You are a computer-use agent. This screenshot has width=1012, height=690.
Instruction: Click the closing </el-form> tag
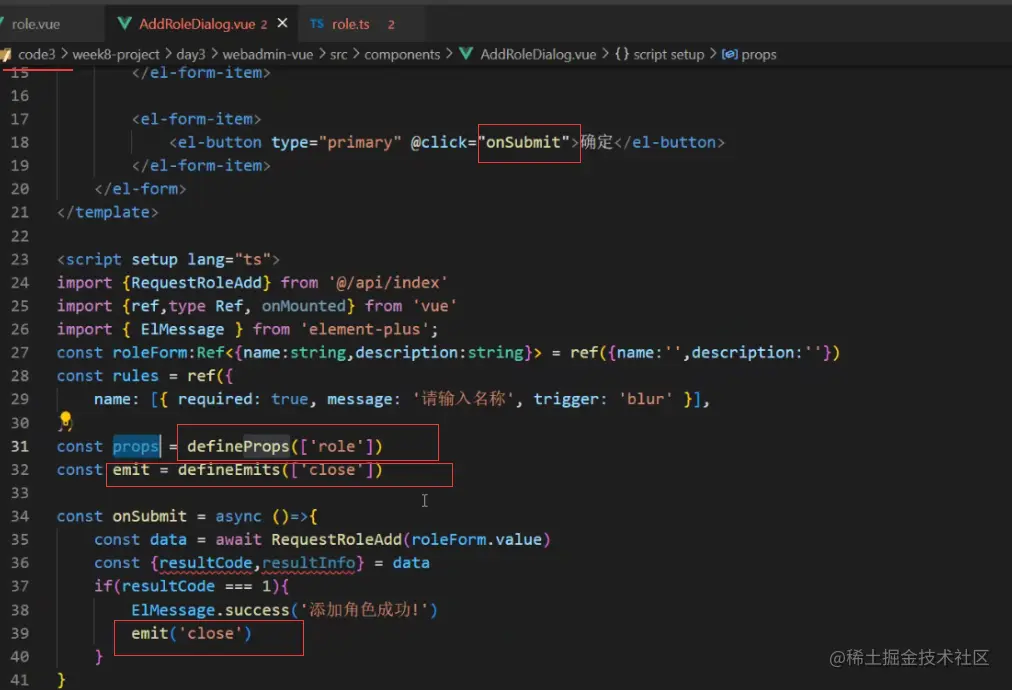141,189
